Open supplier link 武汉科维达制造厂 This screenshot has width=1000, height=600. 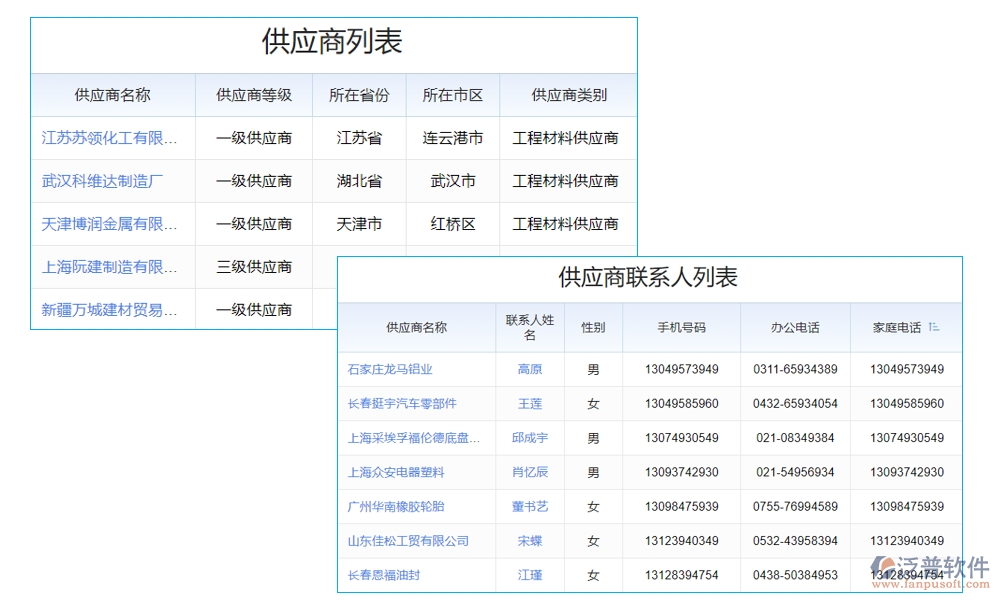104,181
